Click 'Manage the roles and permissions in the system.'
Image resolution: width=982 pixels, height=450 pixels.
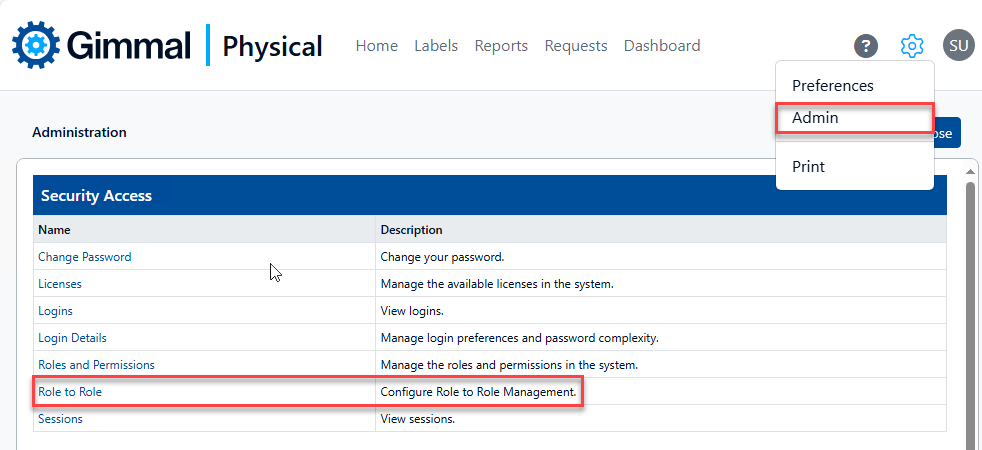coord(509,364)
